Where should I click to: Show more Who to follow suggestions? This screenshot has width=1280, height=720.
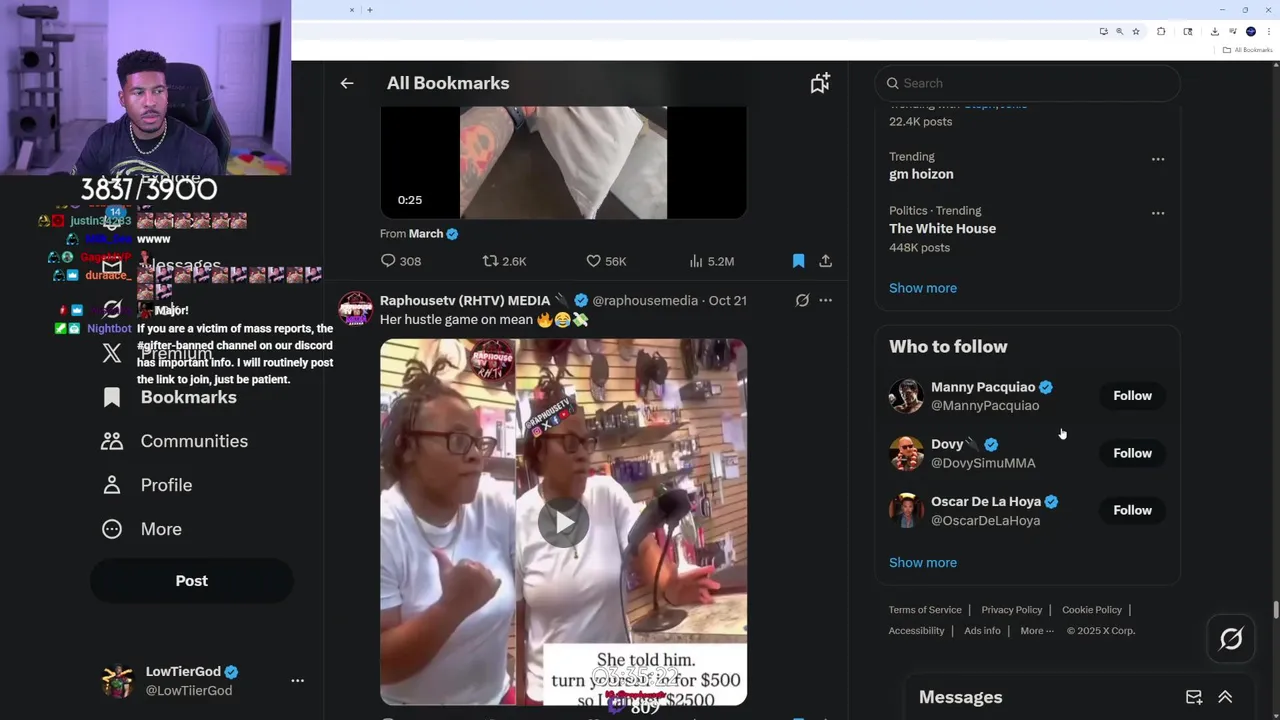point(923,562)
